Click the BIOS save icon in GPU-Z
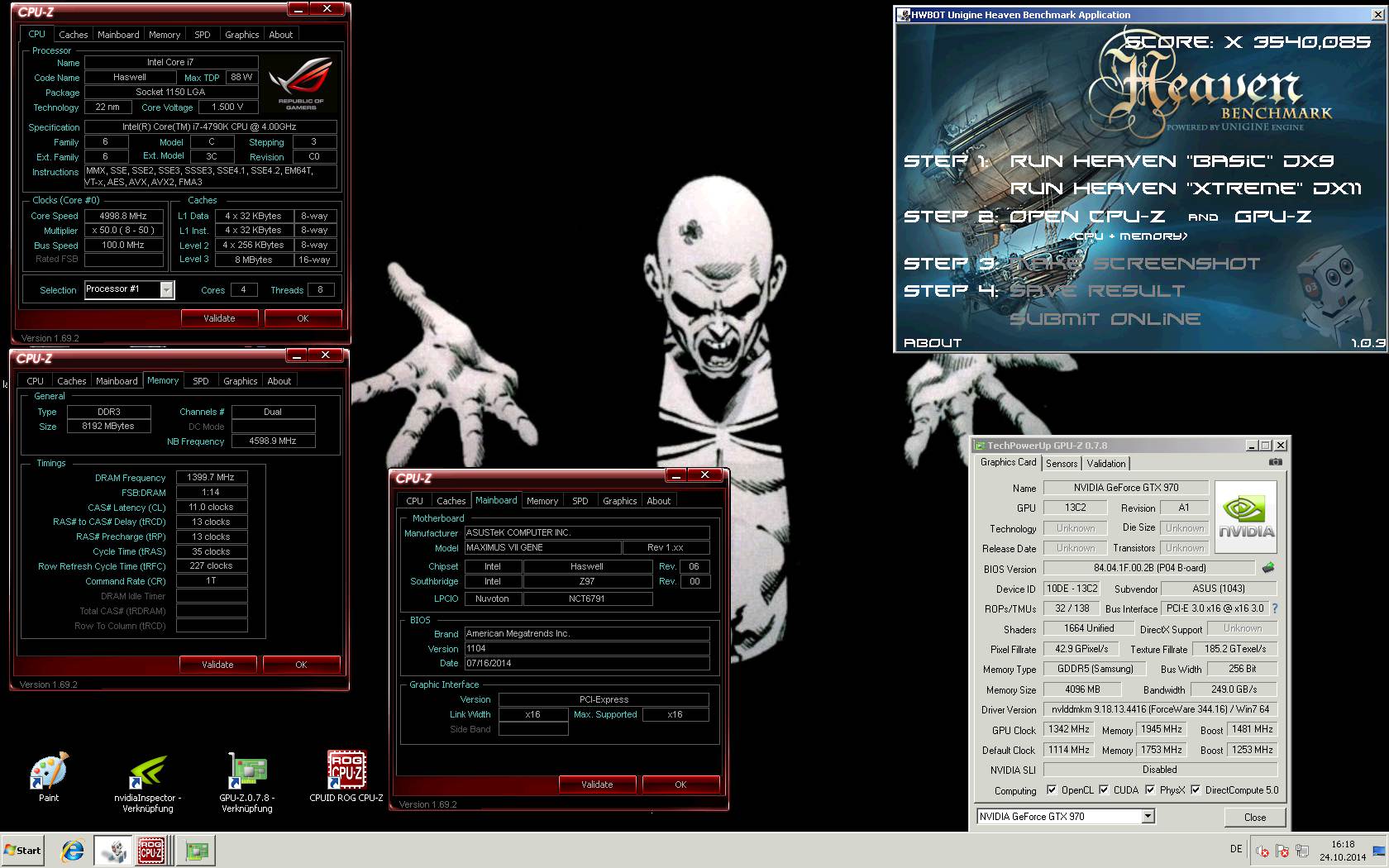Viewport: 1389px width, 868px height. [1268, 568]
